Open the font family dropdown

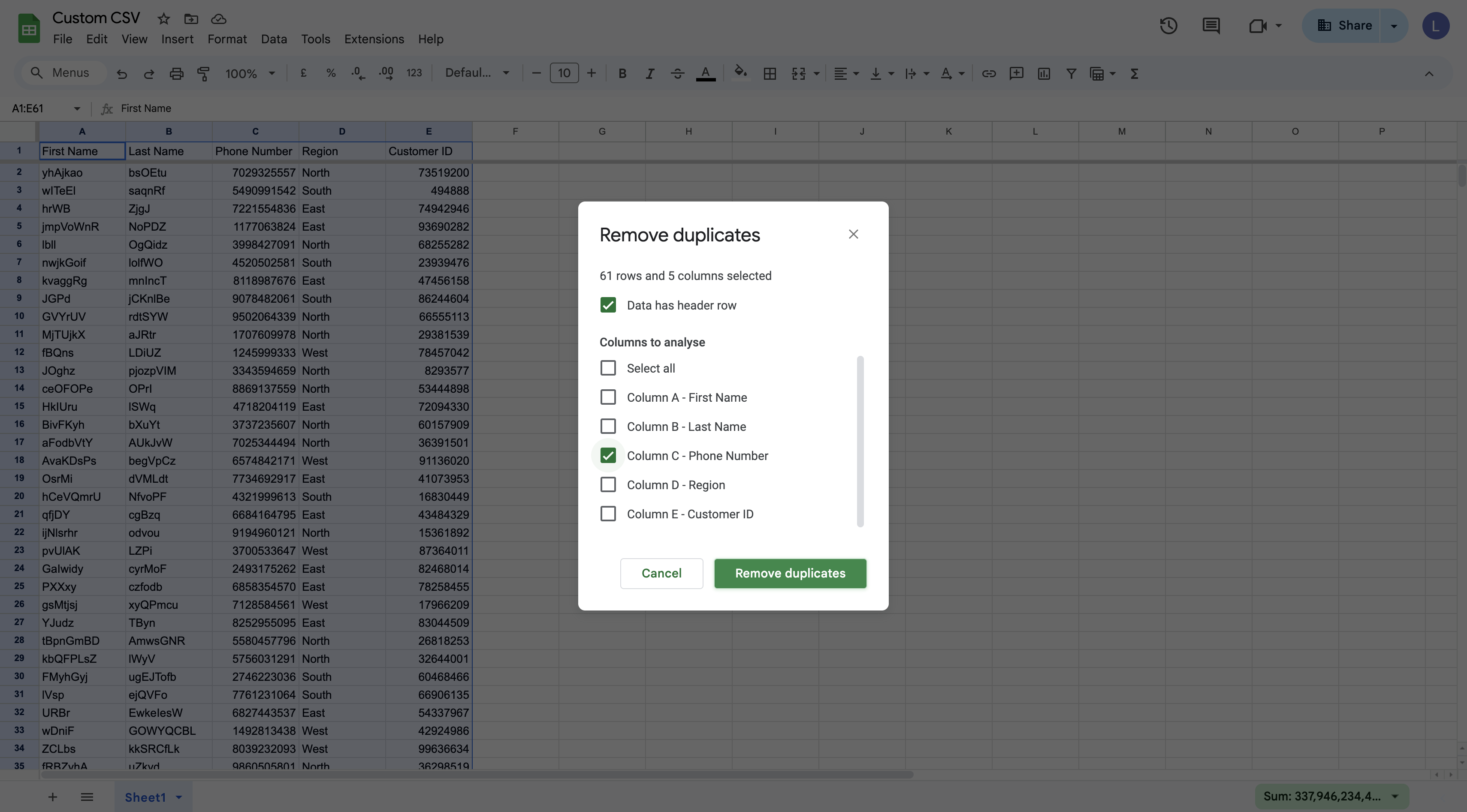(x=477, y=73)
